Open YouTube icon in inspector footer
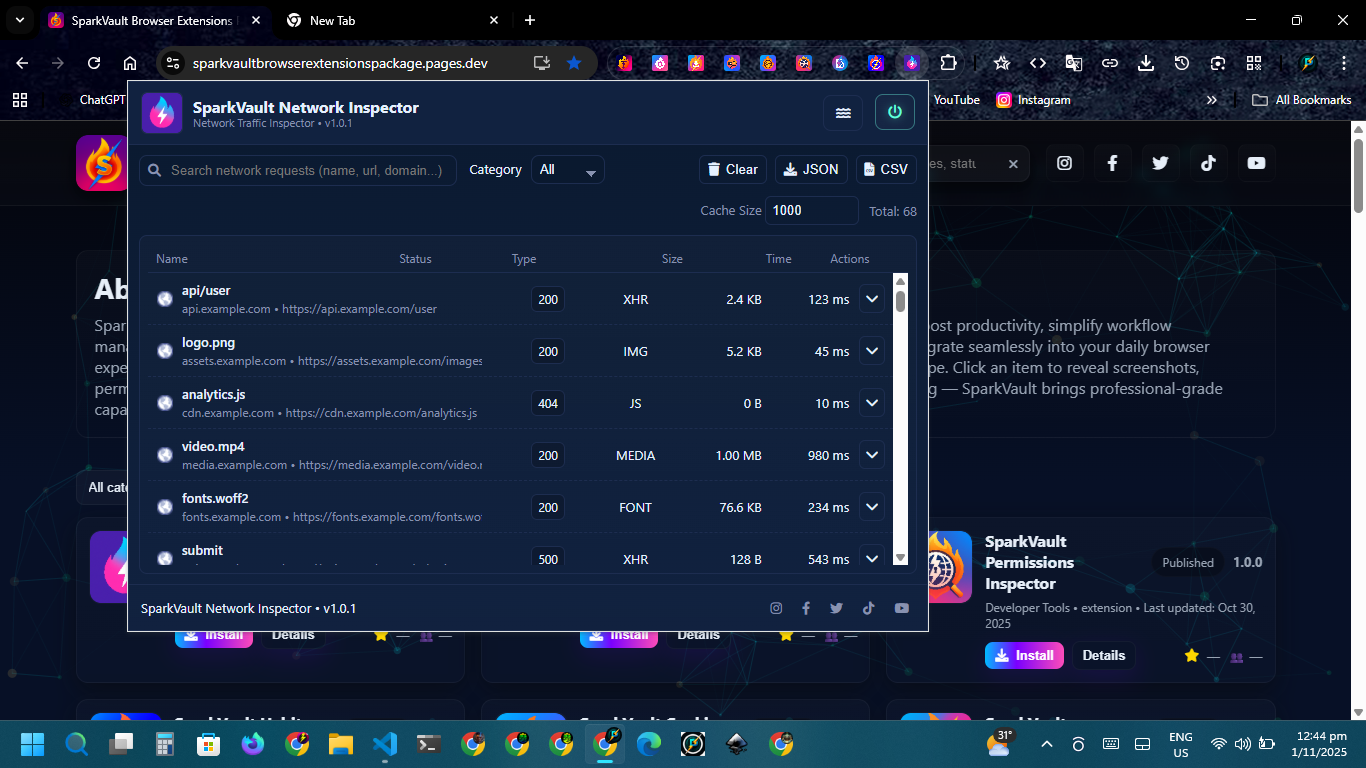 (901, 608)
